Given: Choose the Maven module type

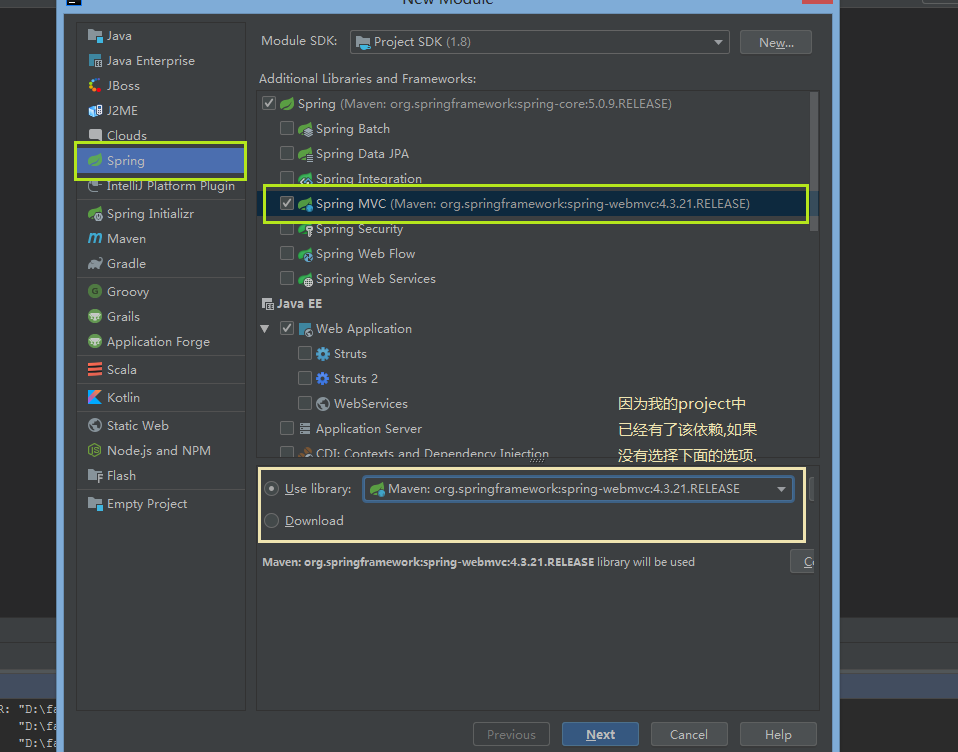Looking at the screenshot, I should [161, 238].
